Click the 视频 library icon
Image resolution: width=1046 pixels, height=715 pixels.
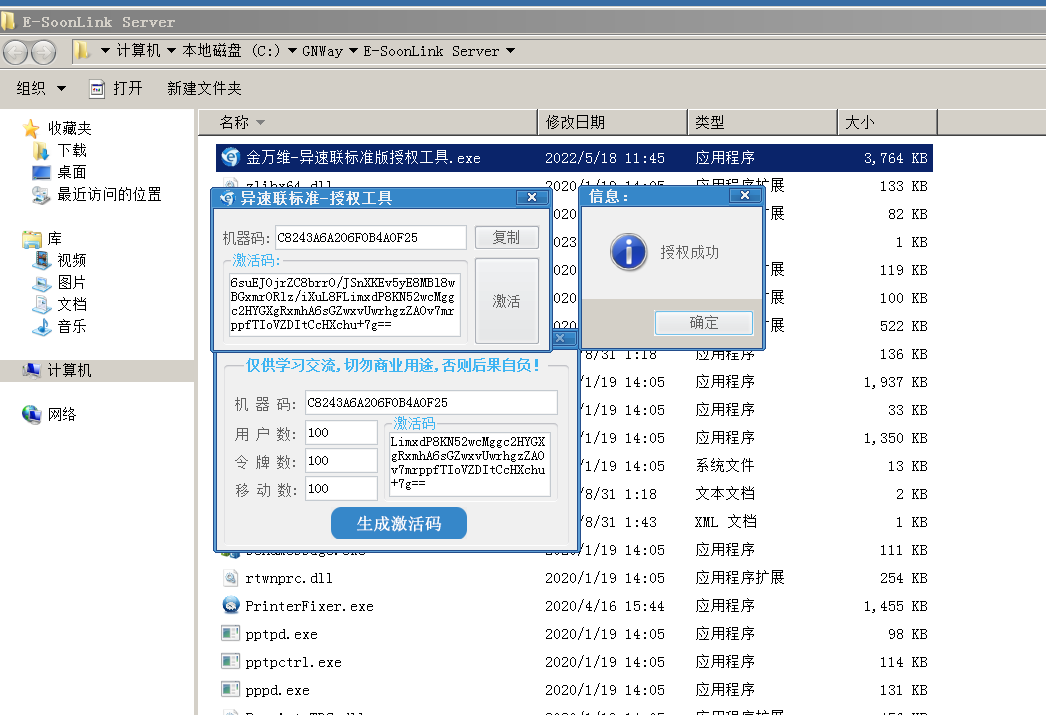(42, 260)
